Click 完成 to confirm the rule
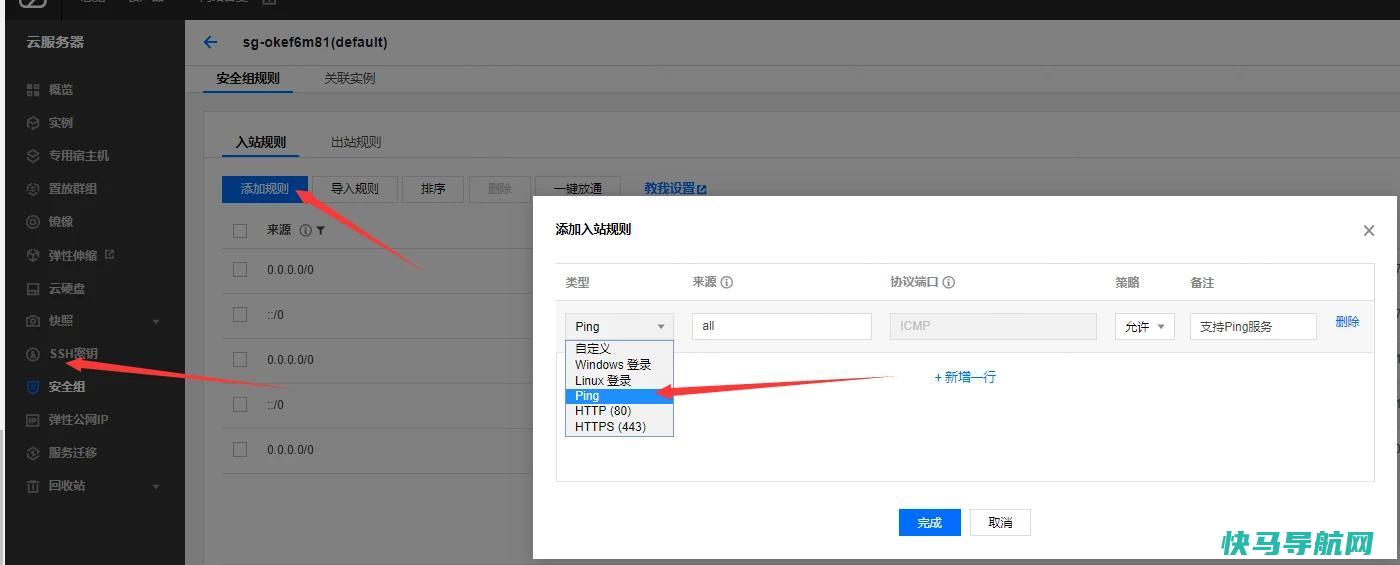The width and height of the screenshot is (1400, 565). point(930,523)
